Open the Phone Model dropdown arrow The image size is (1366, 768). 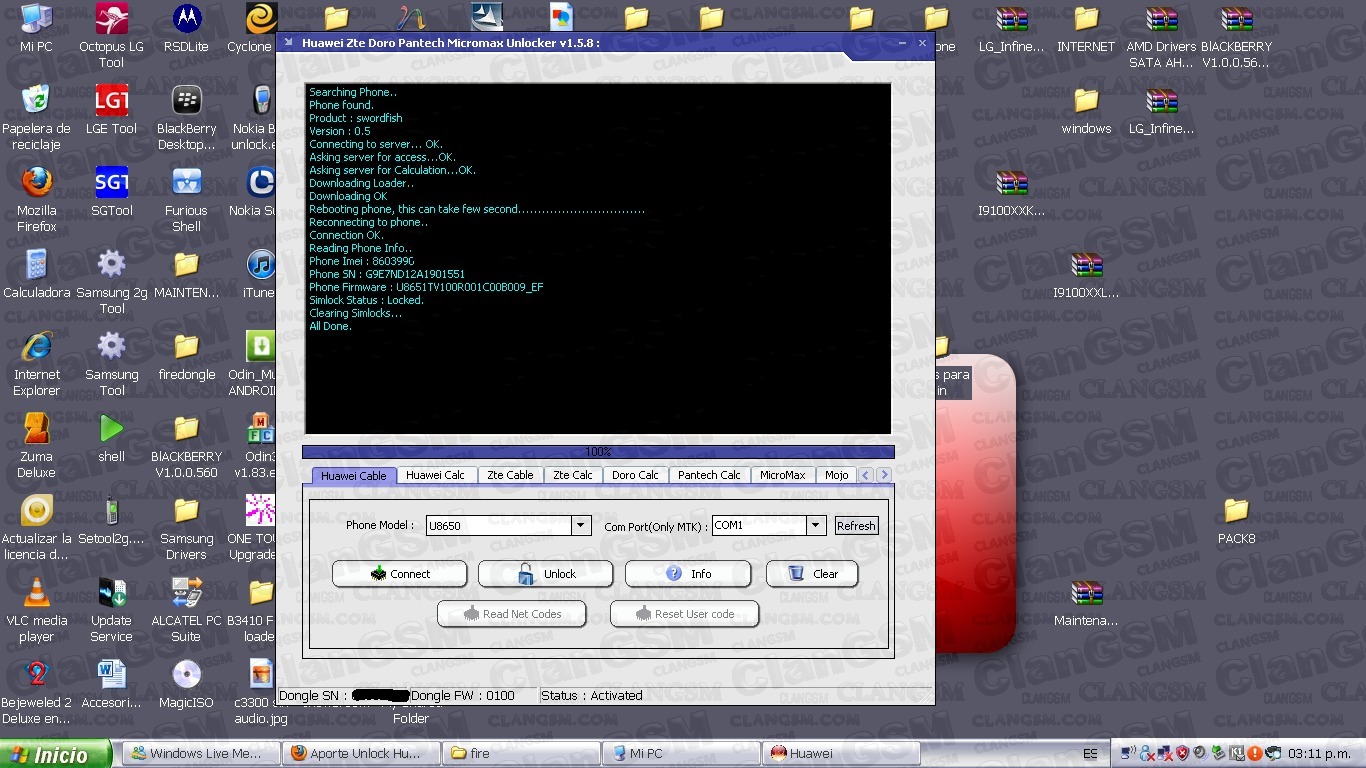581,525
